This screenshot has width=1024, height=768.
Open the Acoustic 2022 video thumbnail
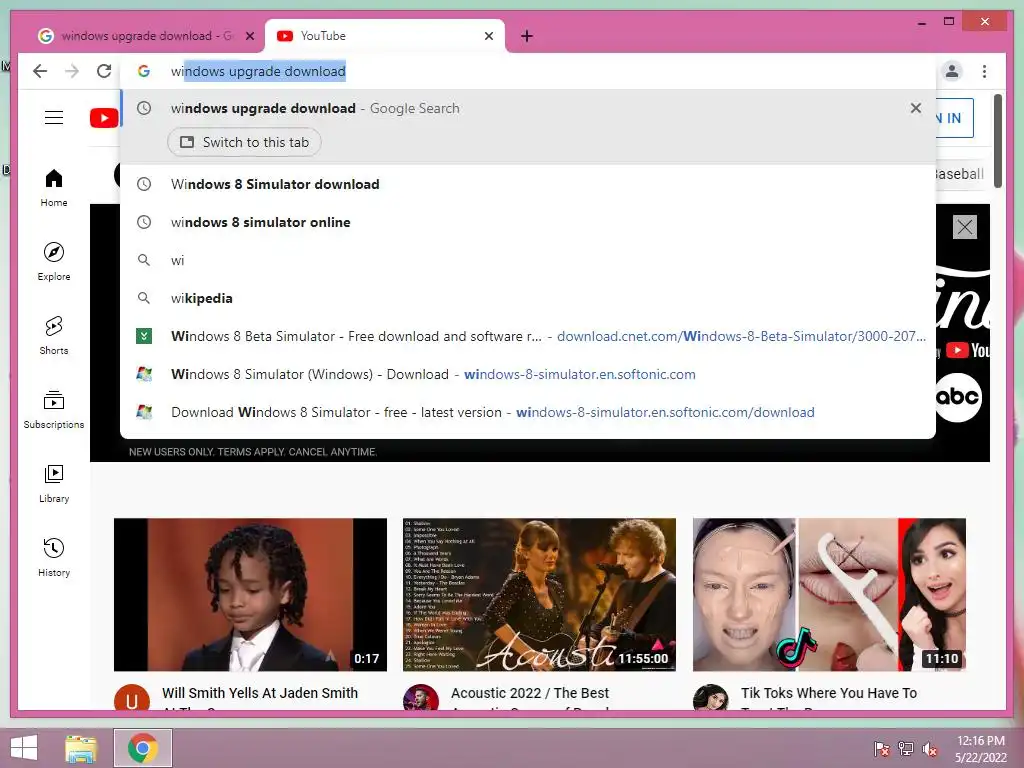tap(539, 594)
